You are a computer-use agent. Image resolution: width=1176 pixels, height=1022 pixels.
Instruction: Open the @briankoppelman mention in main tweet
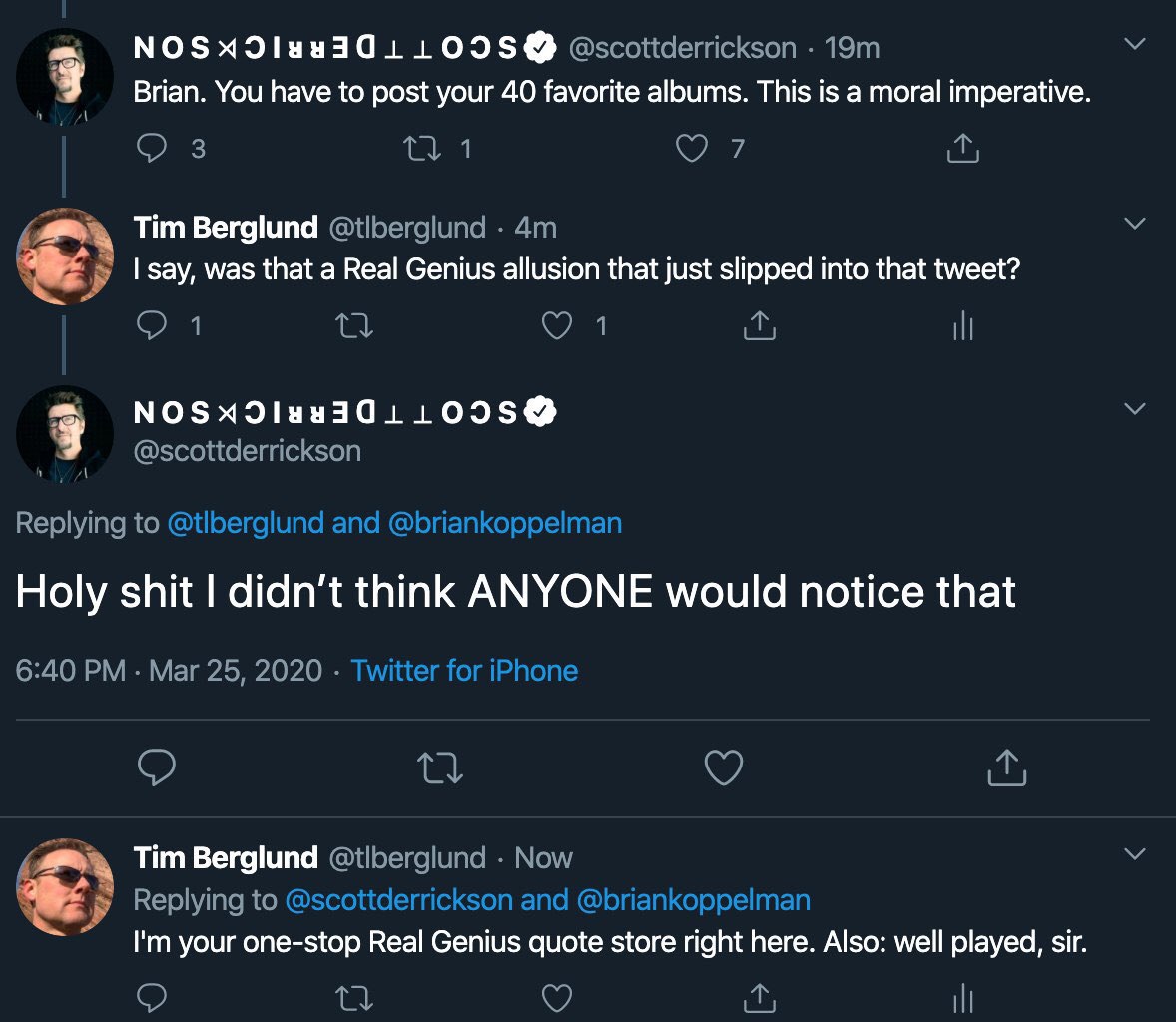(504, 523)
